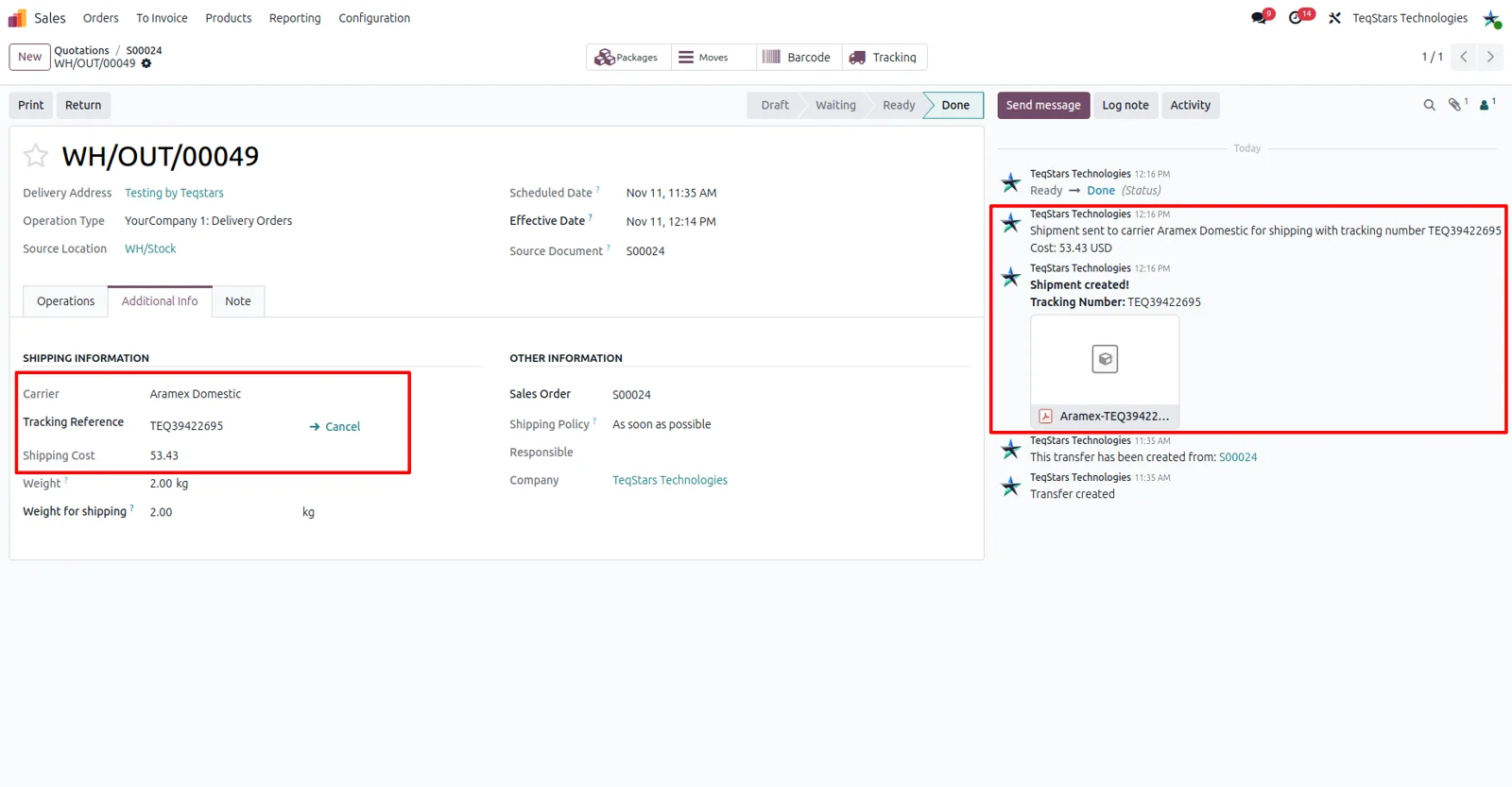The height and width of the screenshot is (787, 1512).
Task: Select the Draft status stage
Action: click(775, 105)
